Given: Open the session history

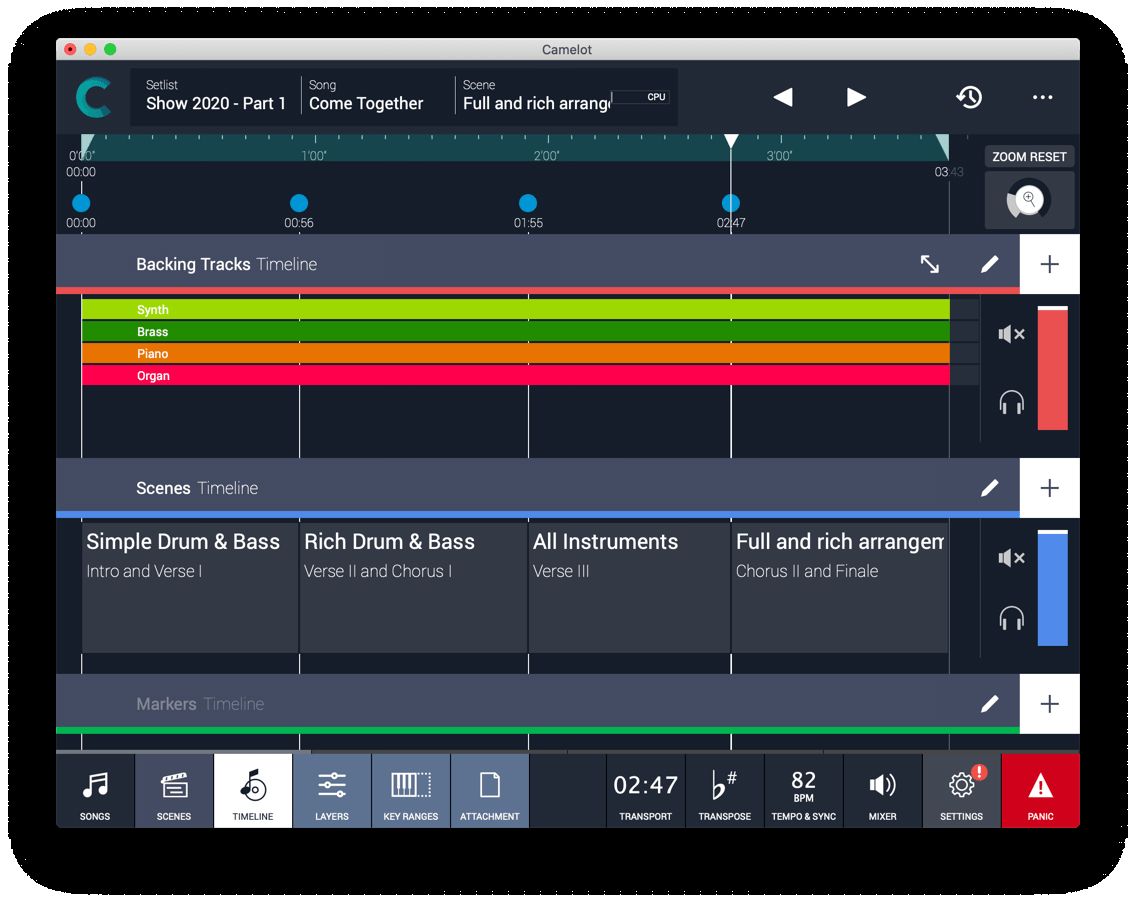Looking at the screenshot, I should (968, 97).
